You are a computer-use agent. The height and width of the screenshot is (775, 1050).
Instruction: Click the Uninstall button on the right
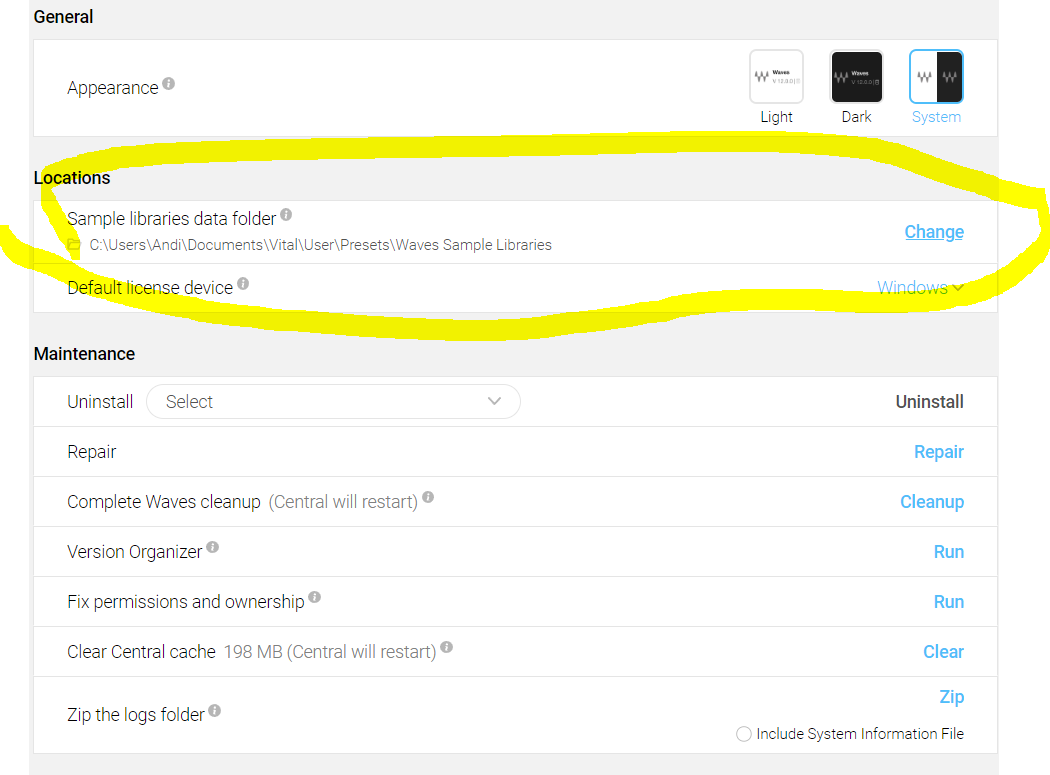(929, 402)
